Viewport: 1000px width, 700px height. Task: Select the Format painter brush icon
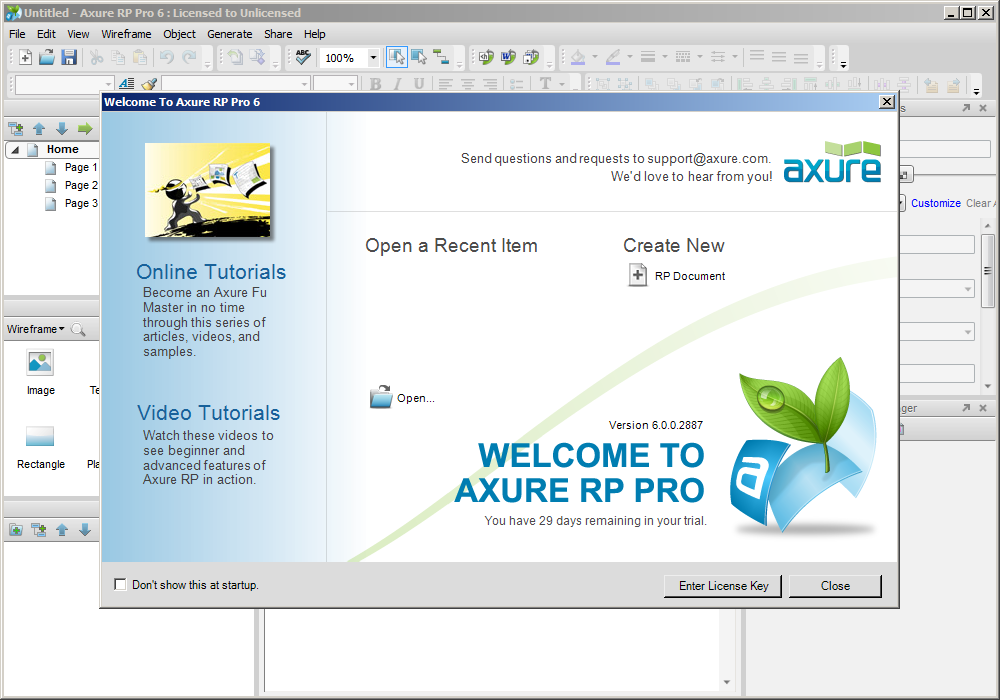pyautogui.click(x=149, y=84)
